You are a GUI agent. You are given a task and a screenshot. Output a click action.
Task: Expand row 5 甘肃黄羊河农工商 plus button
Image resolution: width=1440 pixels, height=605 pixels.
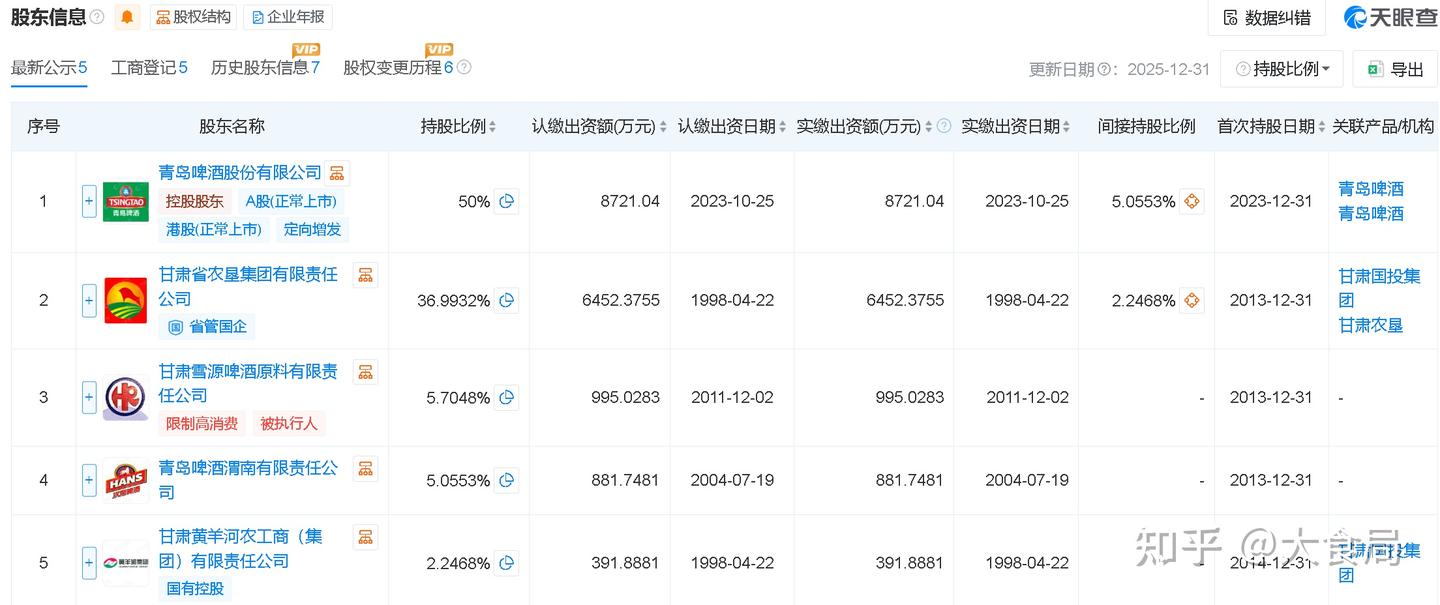pyautogui.click(x=89, y=563)
